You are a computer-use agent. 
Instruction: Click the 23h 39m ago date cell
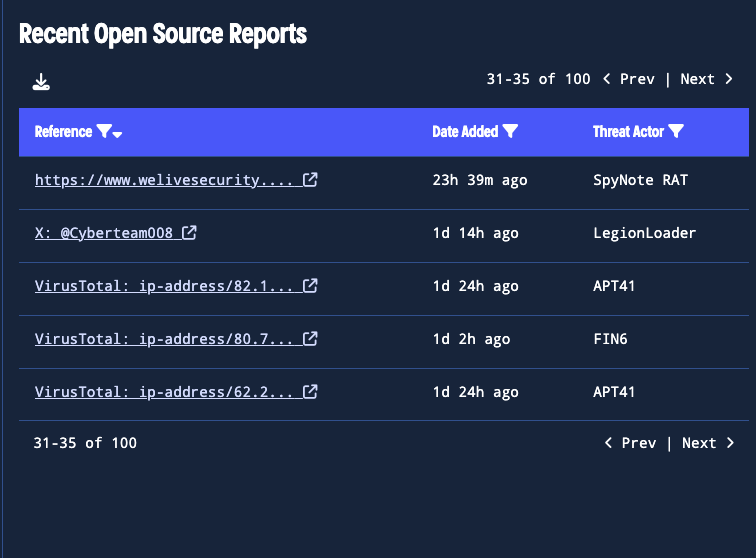click(x=480, y=180)
